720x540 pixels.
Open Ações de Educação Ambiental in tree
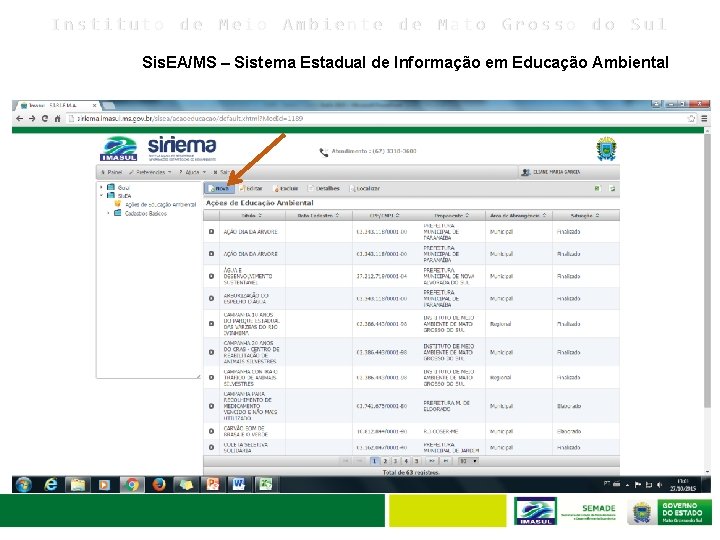click(160, 204)
